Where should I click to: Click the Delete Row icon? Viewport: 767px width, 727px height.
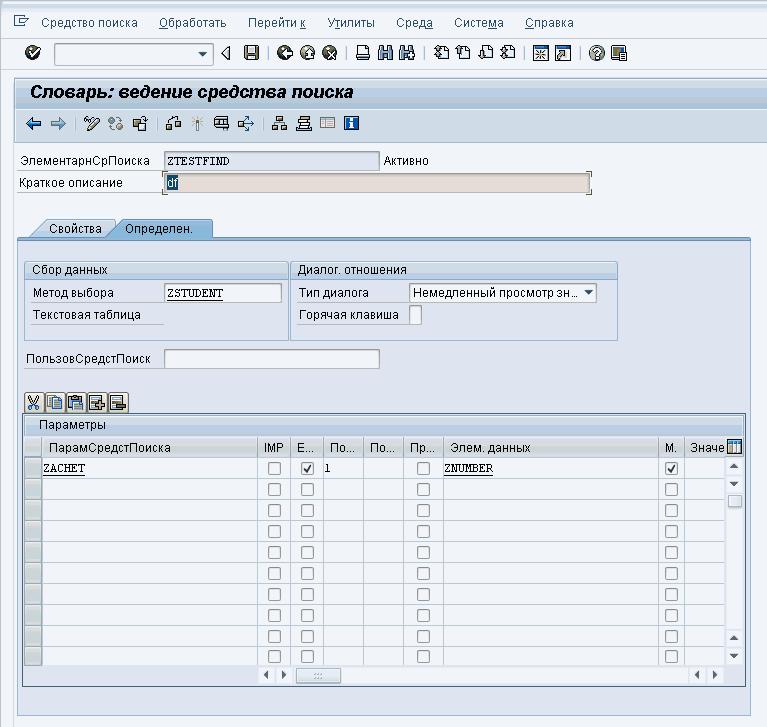(118, 403)
